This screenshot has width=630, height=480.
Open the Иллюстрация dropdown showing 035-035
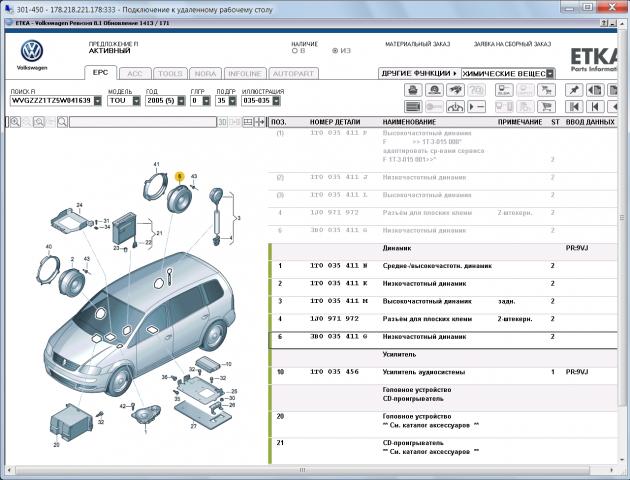[x=276, y=101]
